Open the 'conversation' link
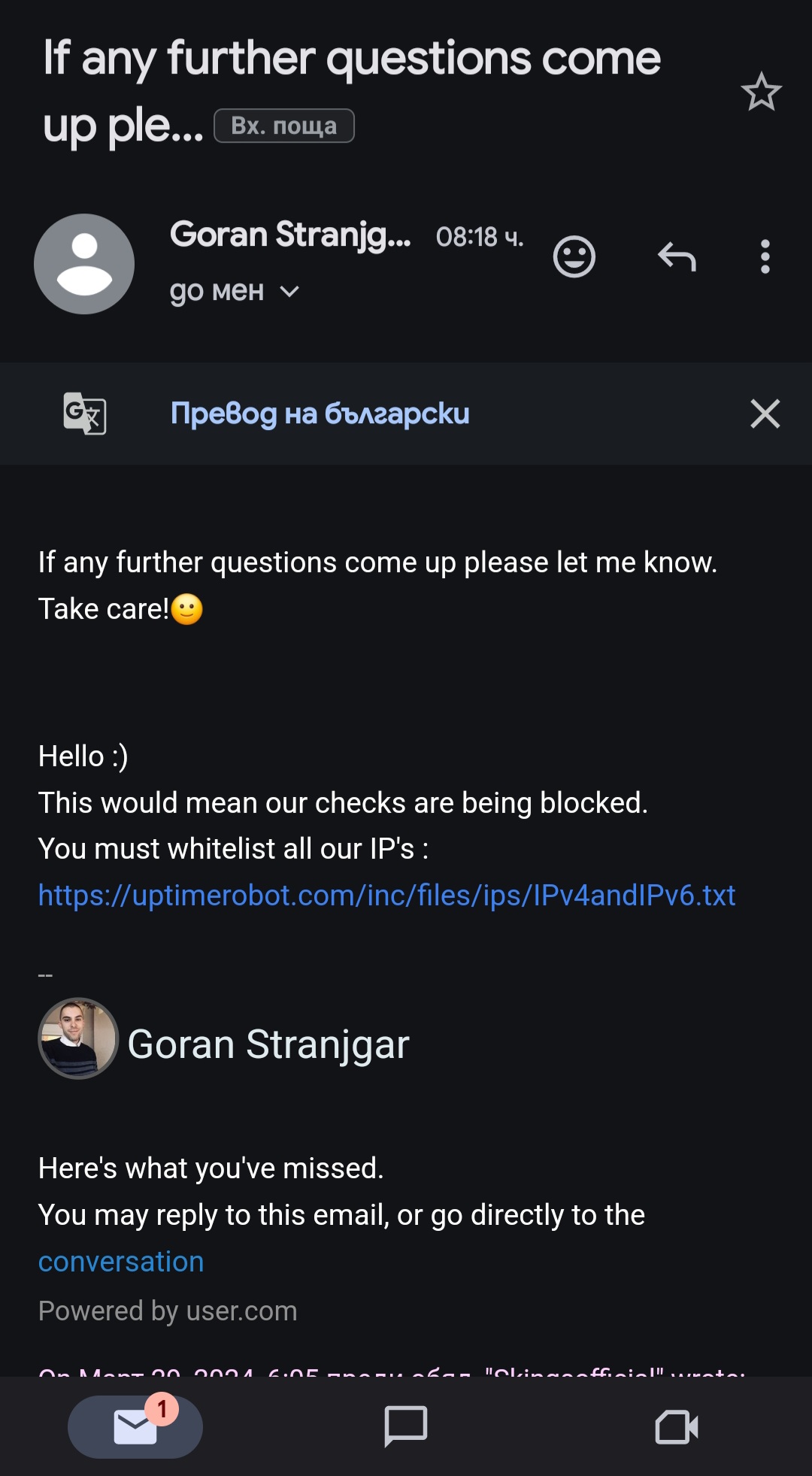Image resolution: width=812 pixels, height=1476 pixels. 121,1262
